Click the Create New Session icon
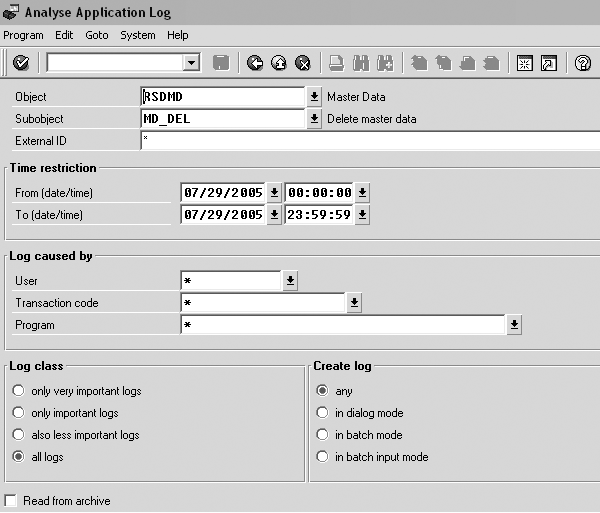 coord(525,63)
